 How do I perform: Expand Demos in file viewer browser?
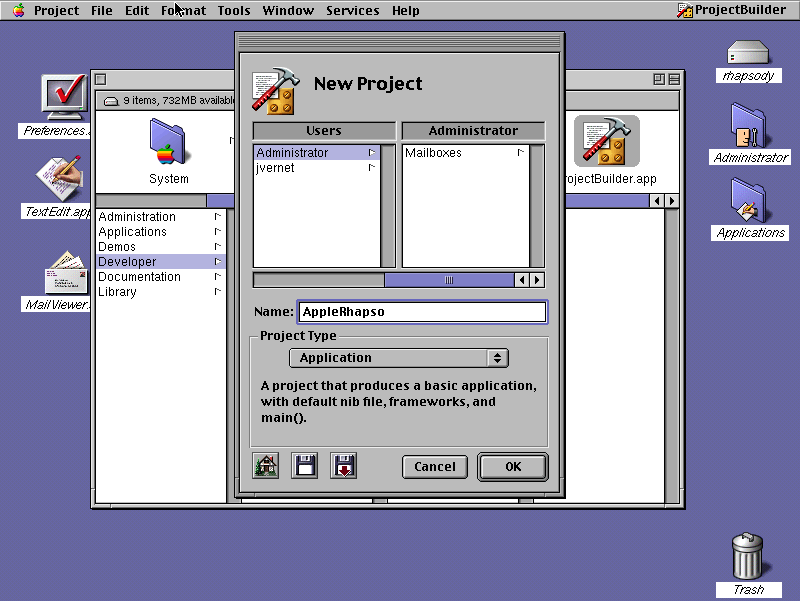(217, 246)
